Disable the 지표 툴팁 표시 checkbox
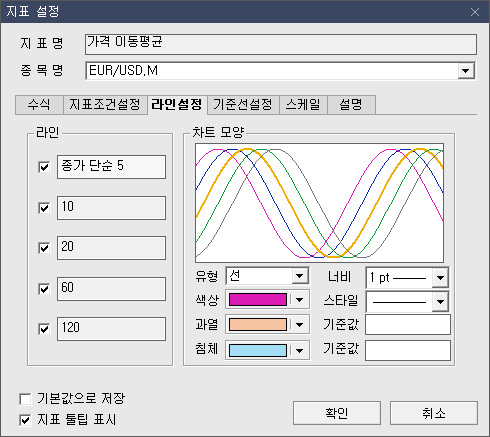Image resolution: width=490 pixels, height=437 pixels. 25,420
